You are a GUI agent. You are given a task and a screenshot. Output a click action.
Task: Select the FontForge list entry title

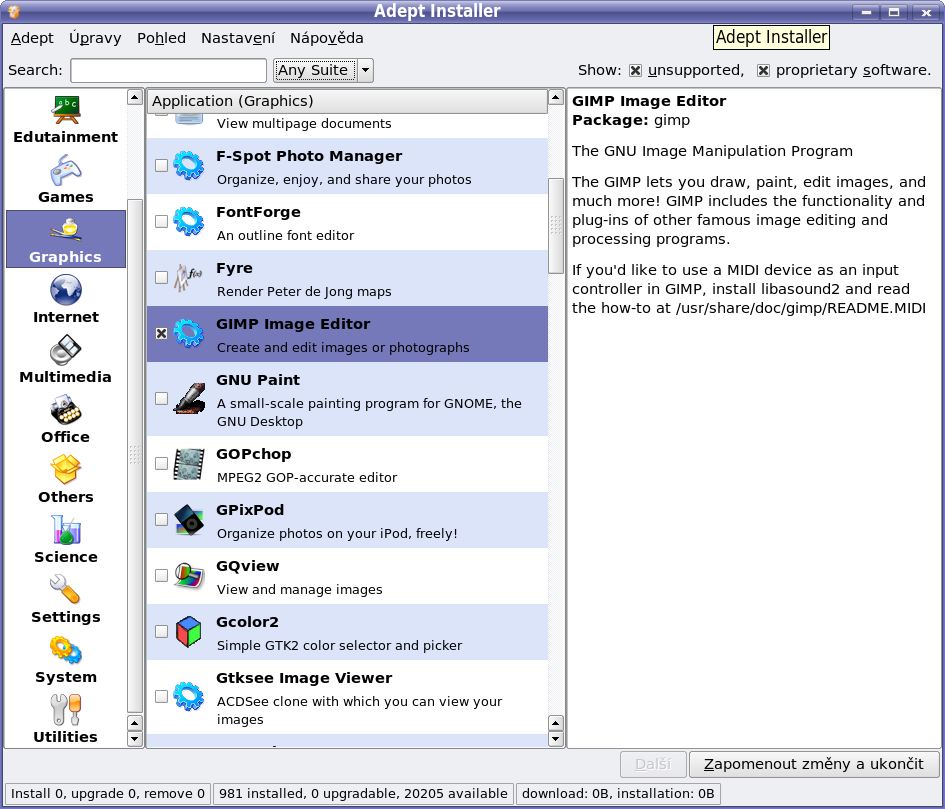259,212
